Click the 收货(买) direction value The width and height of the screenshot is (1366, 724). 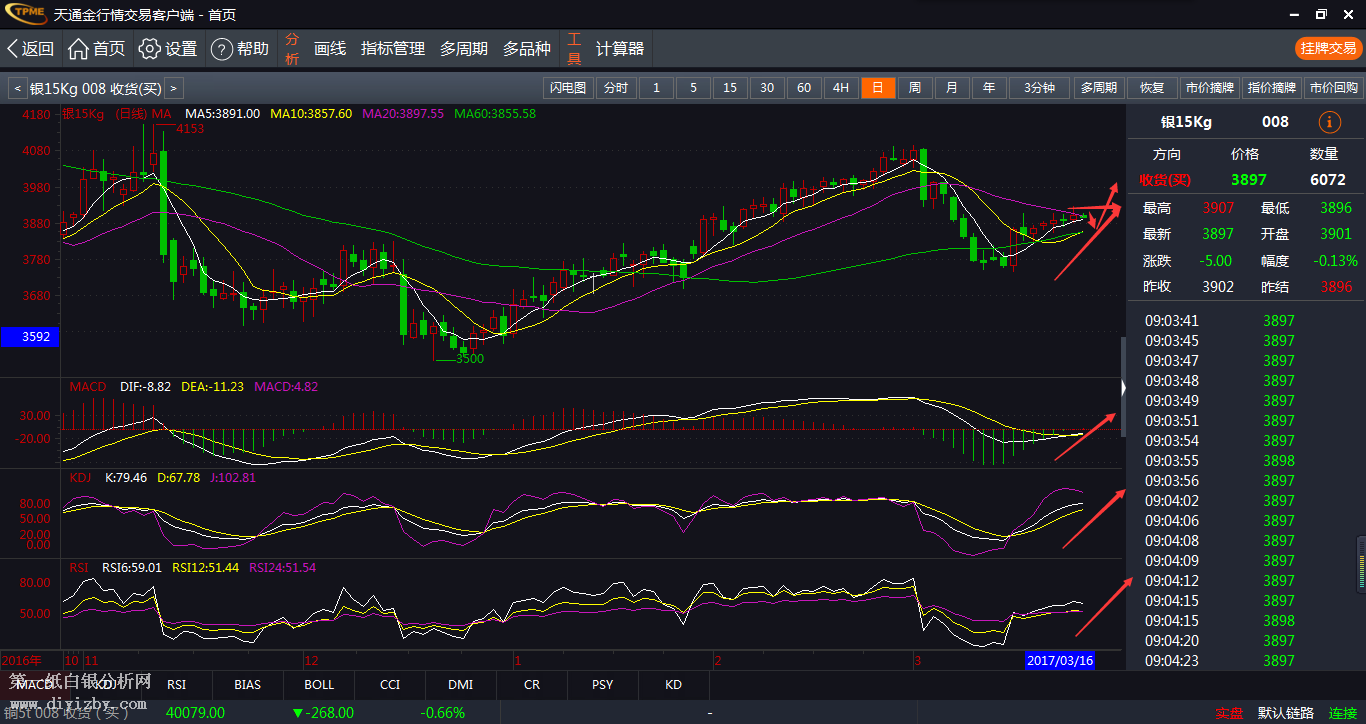tap(1167, 180)
